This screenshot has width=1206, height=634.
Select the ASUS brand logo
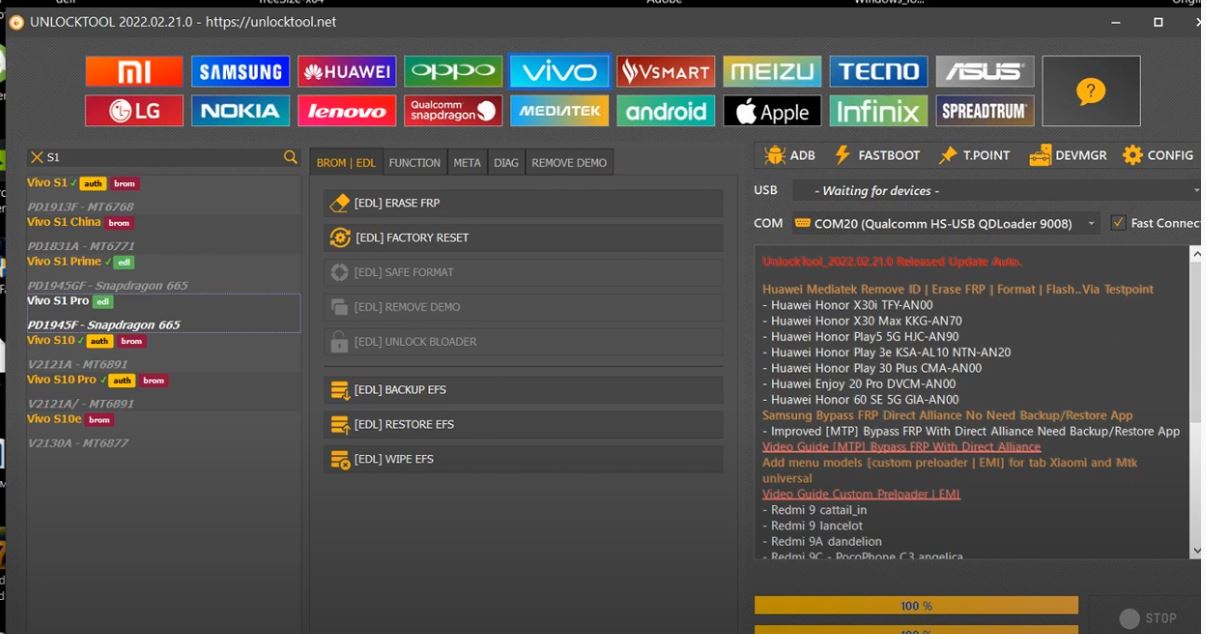[x=985, y=71]
